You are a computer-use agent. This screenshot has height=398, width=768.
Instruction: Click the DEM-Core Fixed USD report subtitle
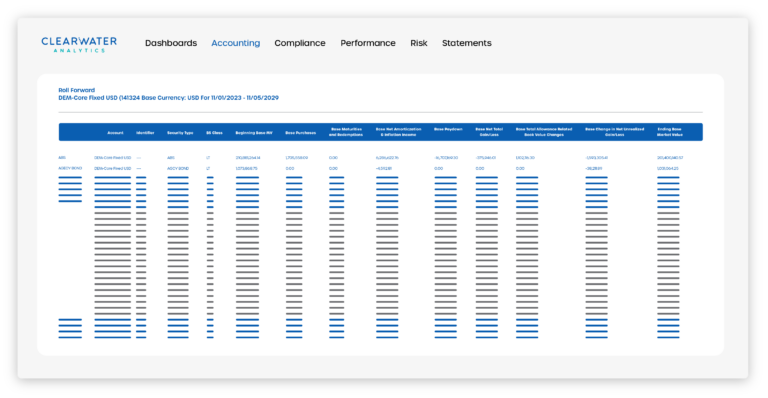point(168,98)
